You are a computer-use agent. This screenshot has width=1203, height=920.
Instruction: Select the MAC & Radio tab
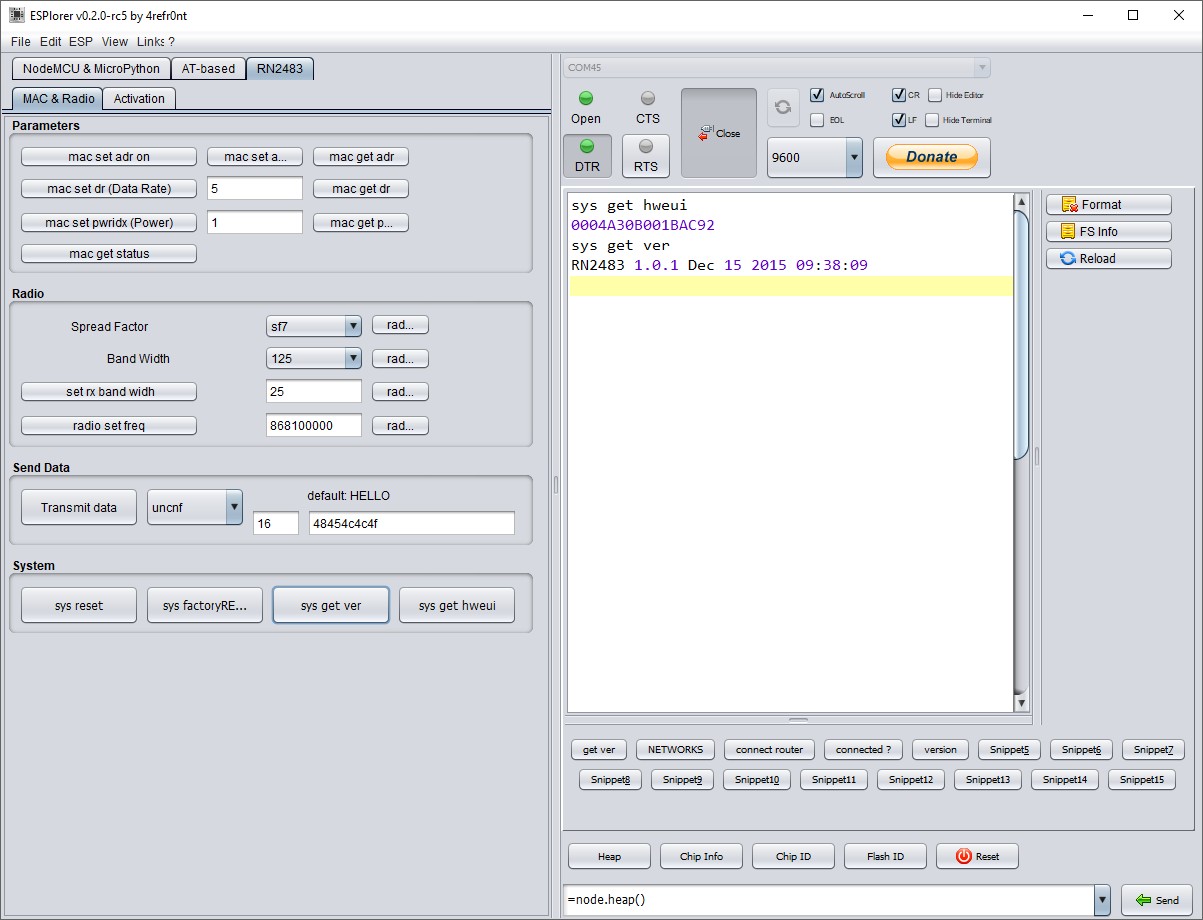(x=58, y=98)
